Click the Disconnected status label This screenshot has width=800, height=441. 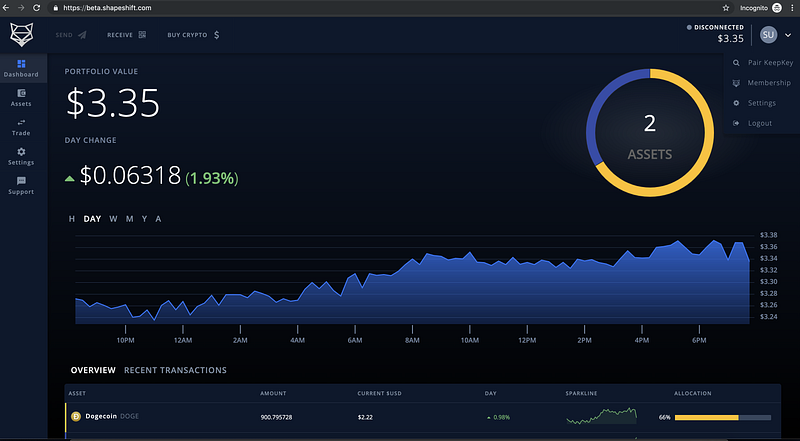[718, 27]
